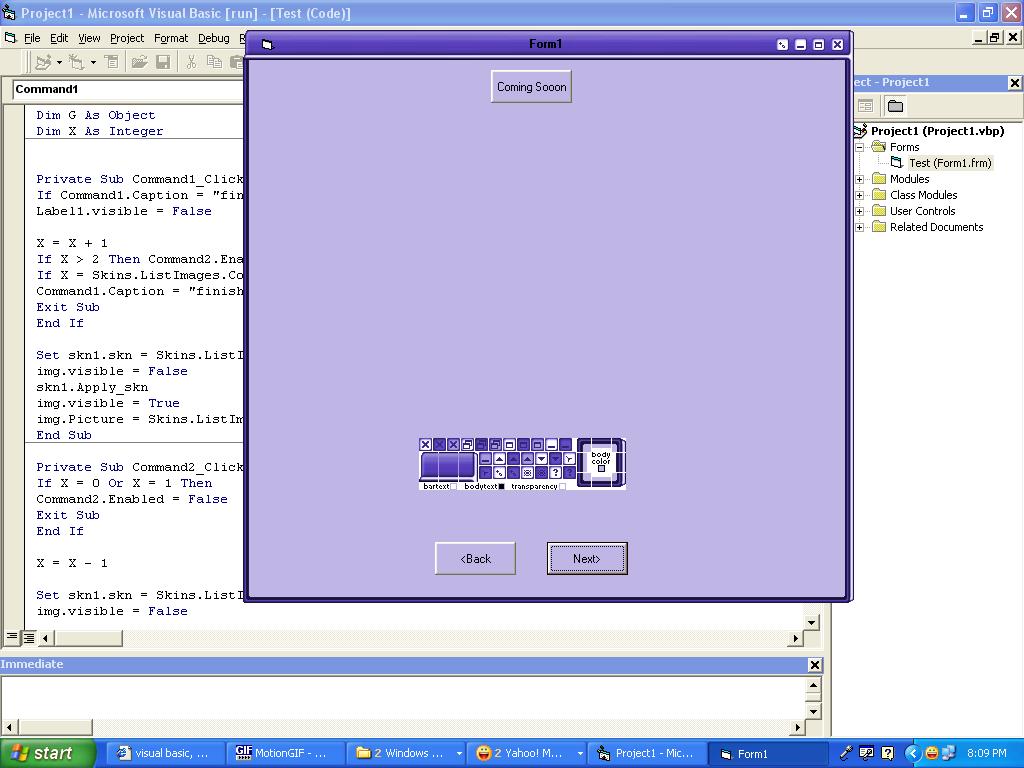Open the Format menu

point(171,38)
